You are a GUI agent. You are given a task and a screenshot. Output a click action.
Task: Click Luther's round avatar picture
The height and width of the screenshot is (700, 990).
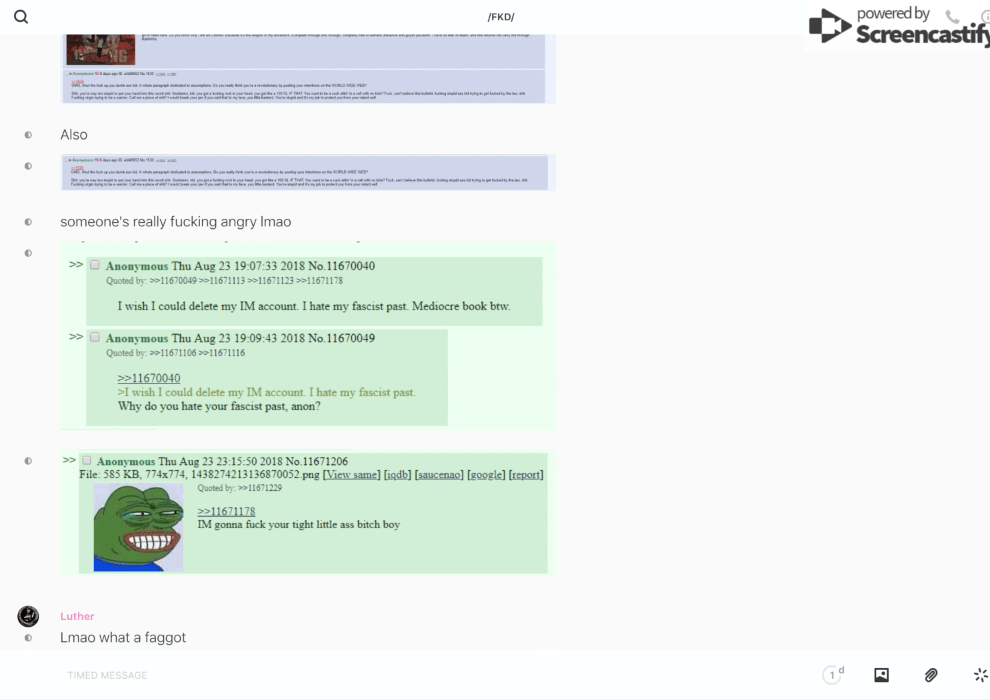pyautogui.click(x=28, y=616)
